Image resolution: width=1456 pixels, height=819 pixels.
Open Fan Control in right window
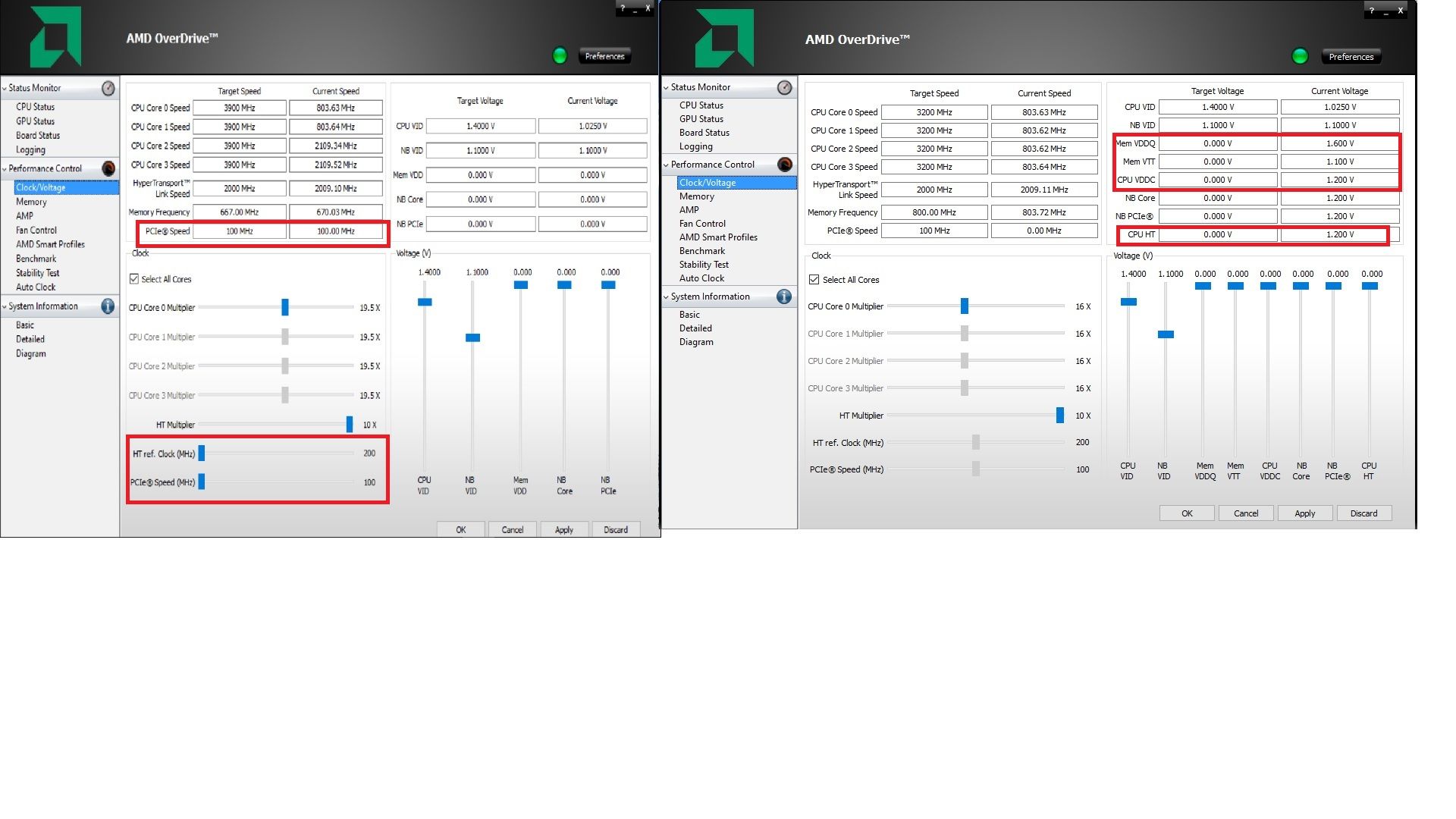tap(702, 224)
